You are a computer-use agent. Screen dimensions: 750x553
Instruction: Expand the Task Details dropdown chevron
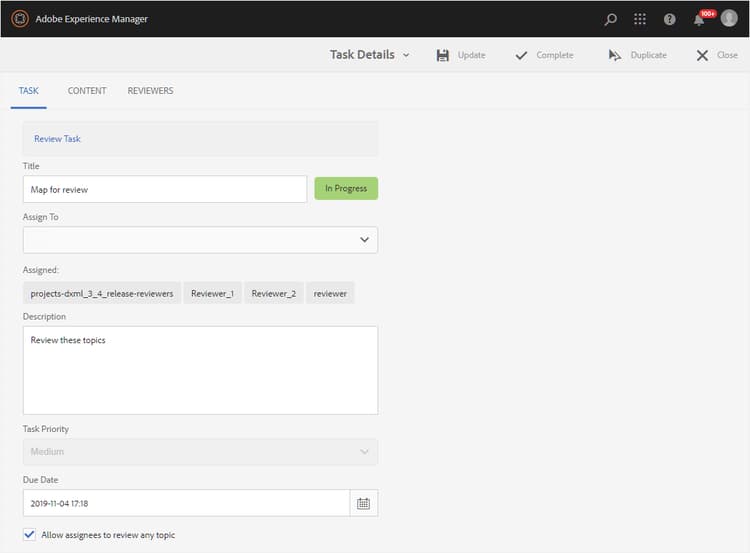coord(406,55)
